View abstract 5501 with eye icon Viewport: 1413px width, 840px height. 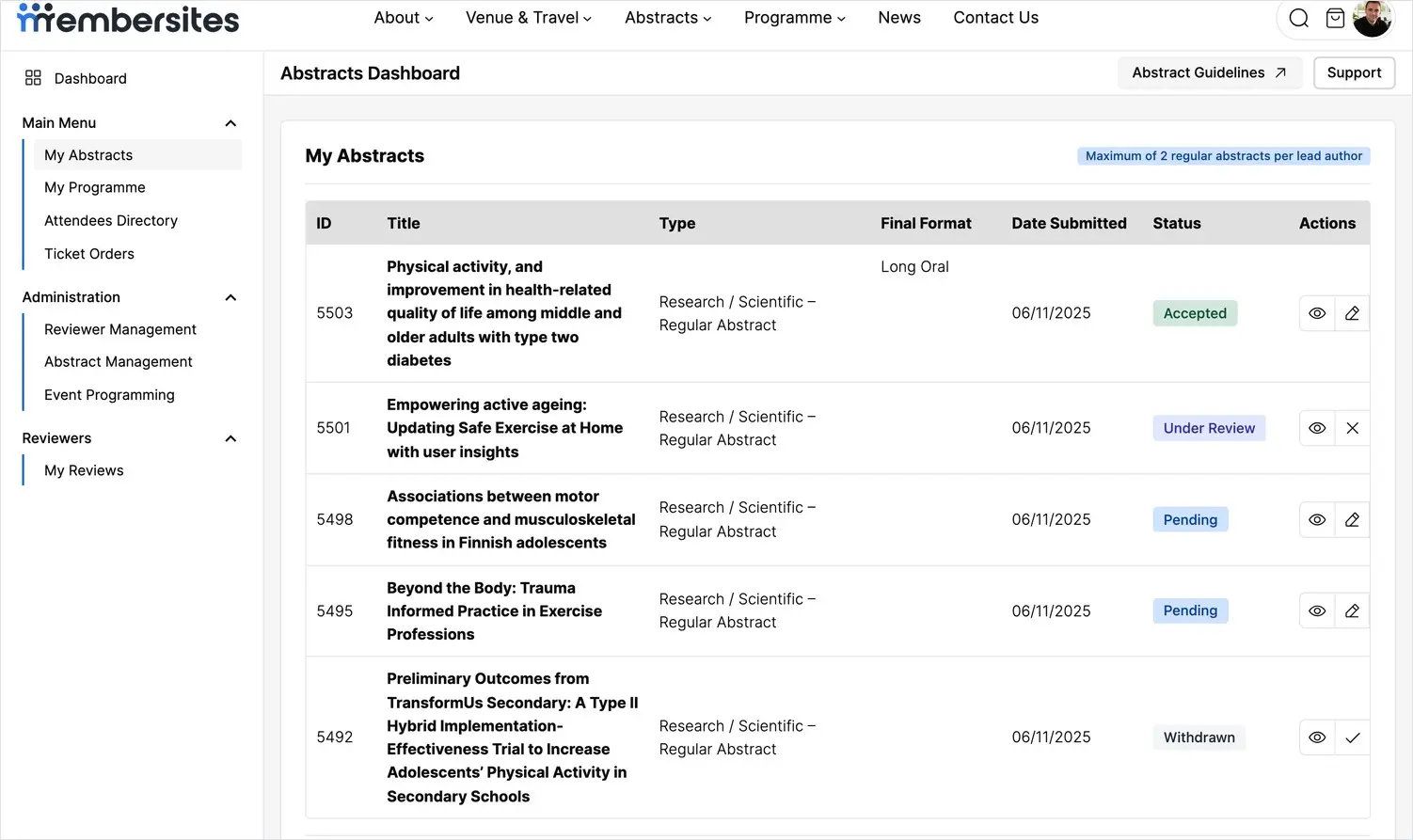1317,428
